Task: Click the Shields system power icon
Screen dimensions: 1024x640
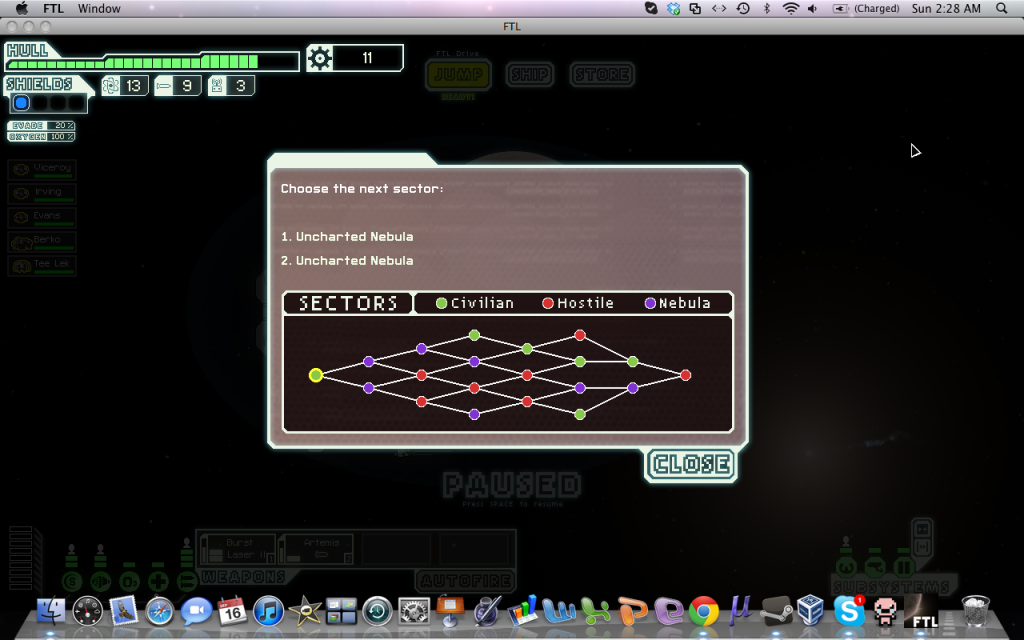Action: pos(72,581)
